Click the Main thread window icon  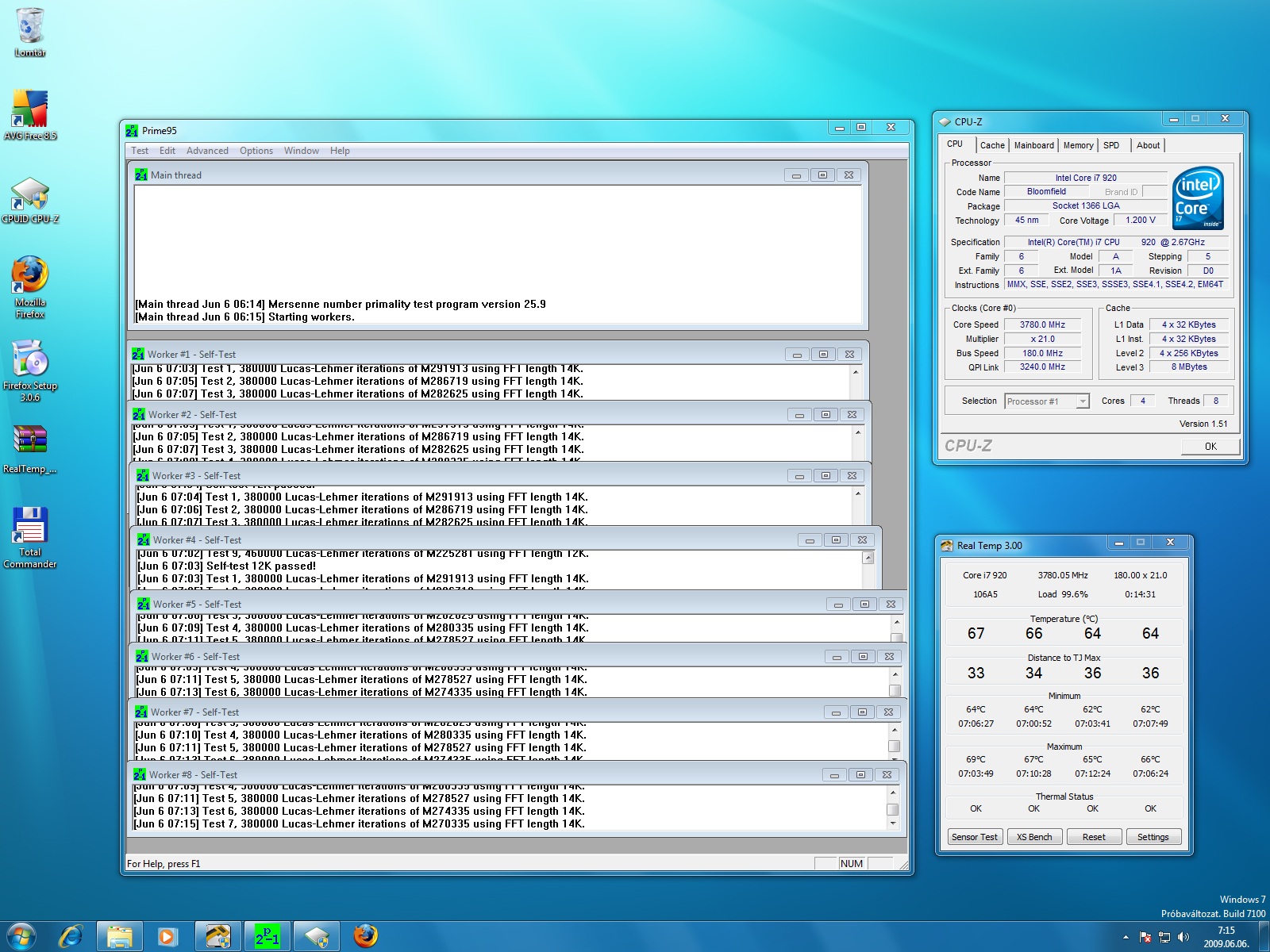tap(141, 175)
